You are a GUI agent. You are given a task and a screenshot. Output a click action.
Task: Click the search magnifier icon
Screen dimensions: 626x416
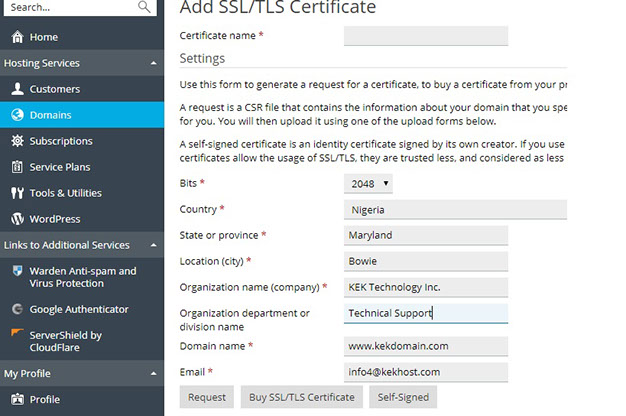tap(145, 7)
